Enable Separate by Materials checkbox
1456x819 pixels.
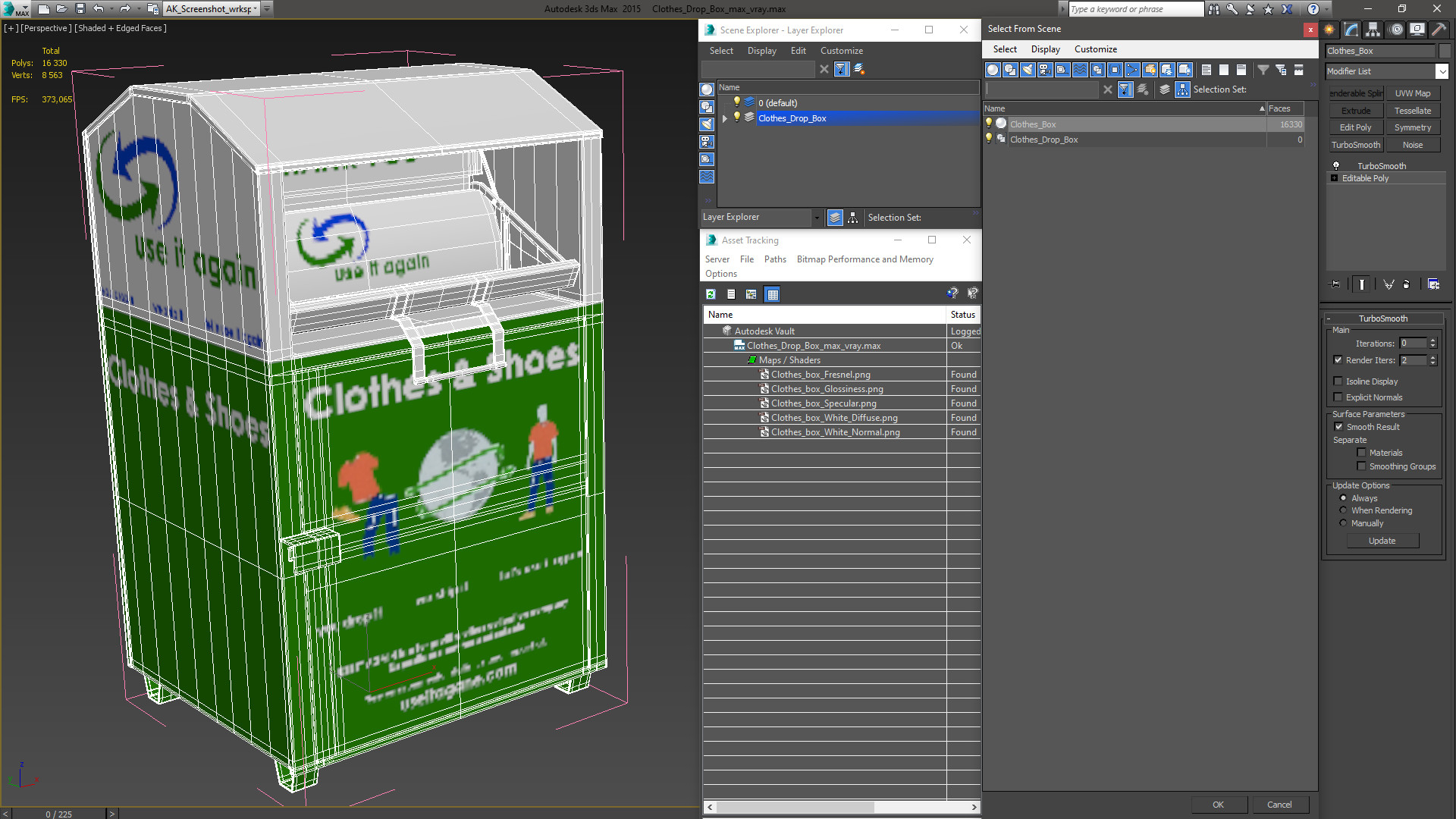tap(1361, 453)
